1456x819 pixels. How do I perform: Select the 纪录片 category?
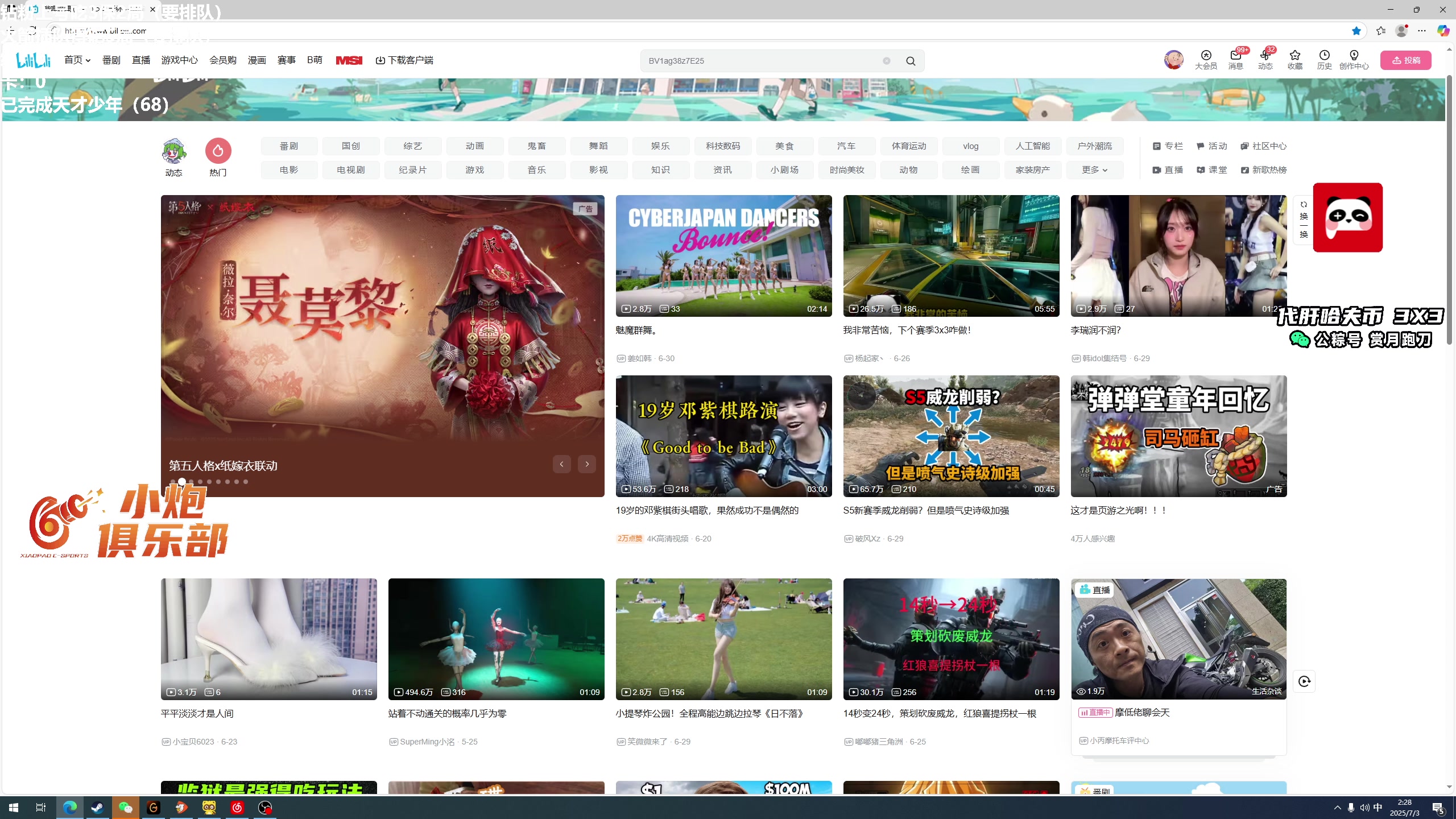(x=413, y=170)
